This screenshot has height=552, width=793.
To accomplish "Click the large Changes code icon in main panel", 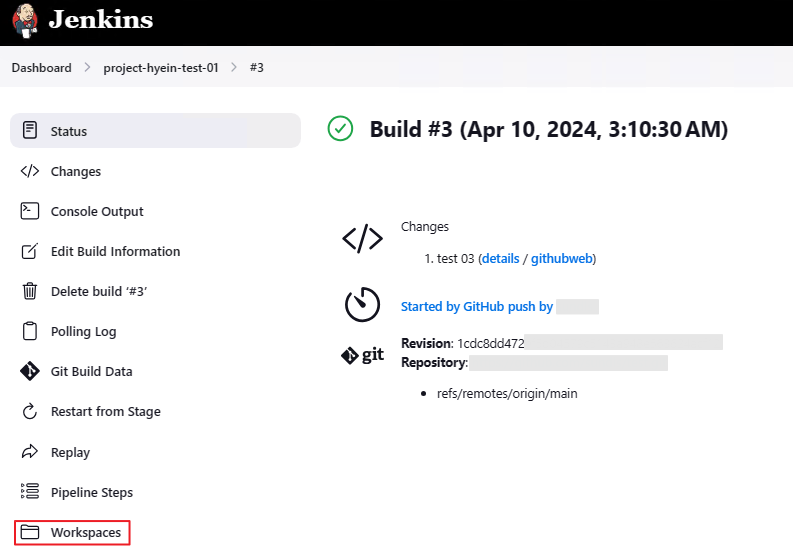I will click(x=363, y=239).
